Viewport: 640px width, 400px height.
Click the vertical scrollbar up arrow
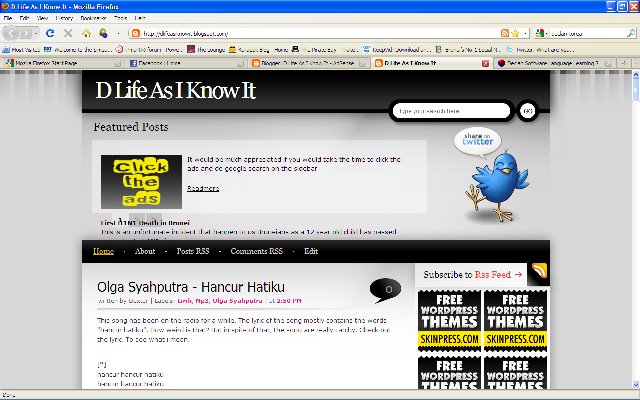point(636,74)
